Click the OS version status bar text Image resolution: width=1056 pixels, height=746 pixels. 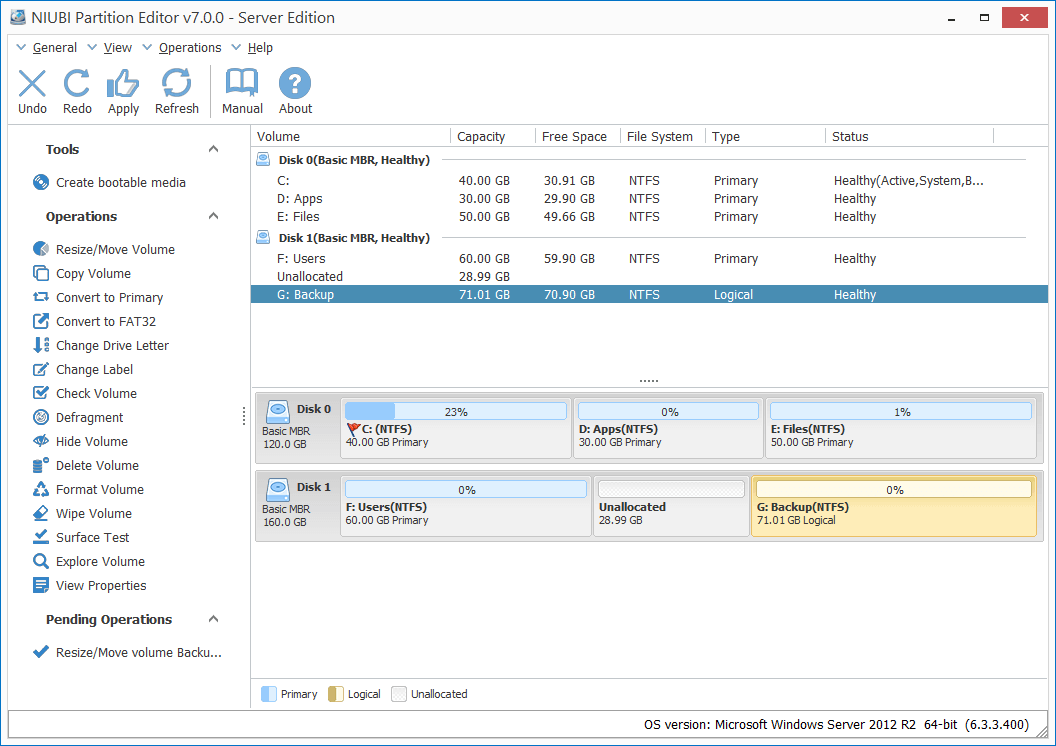click(836, 724)
